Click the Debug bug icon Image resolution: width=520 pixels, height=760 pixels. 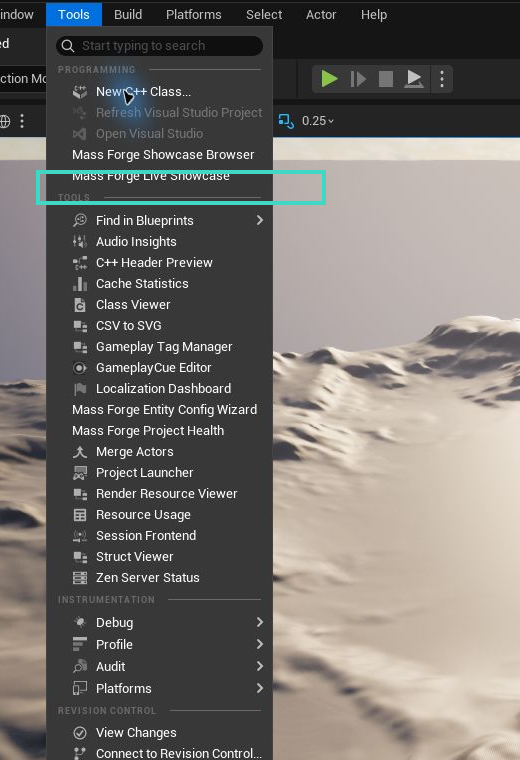point(79,622)
